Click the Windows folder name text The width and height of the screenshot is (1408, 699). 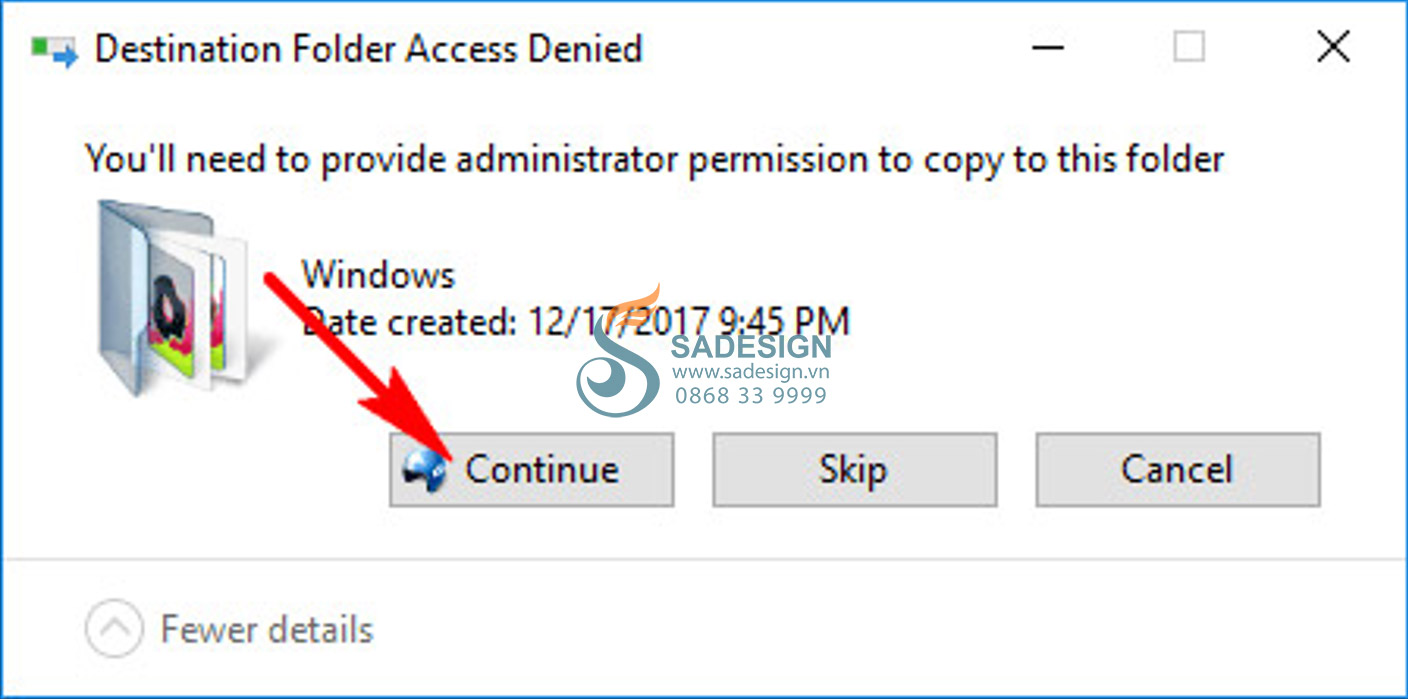coord(378,274)
